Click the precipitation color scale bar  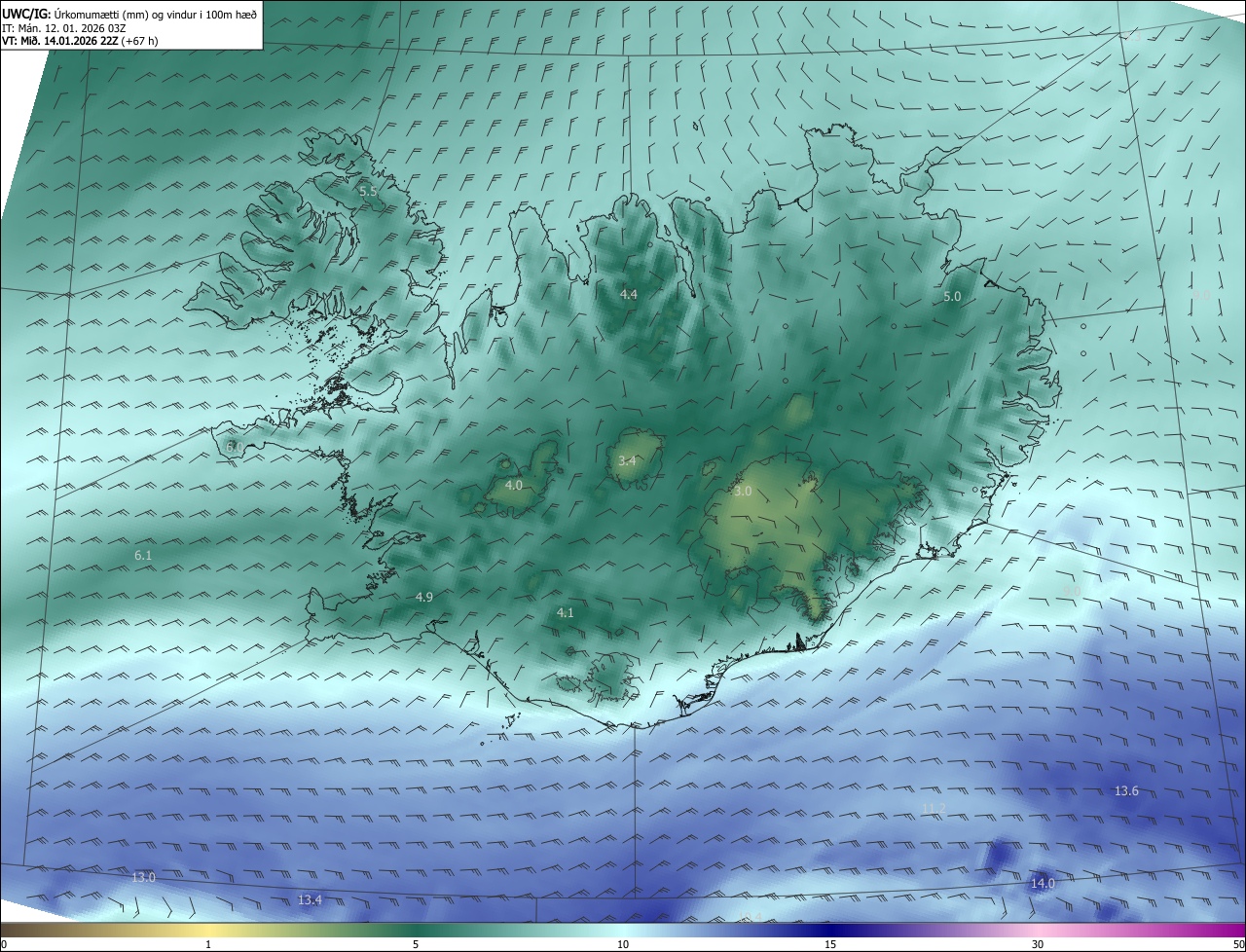point(623,930)
